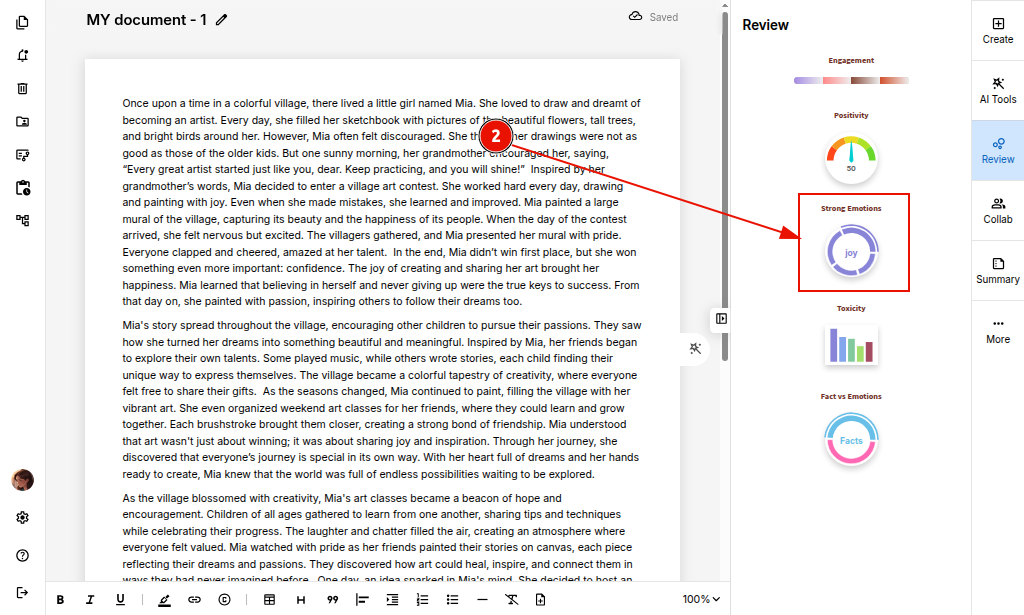This screenshot has height=615, width=1024.
Task: Apply blockquote formatting
Action: [x=332, y=600]
